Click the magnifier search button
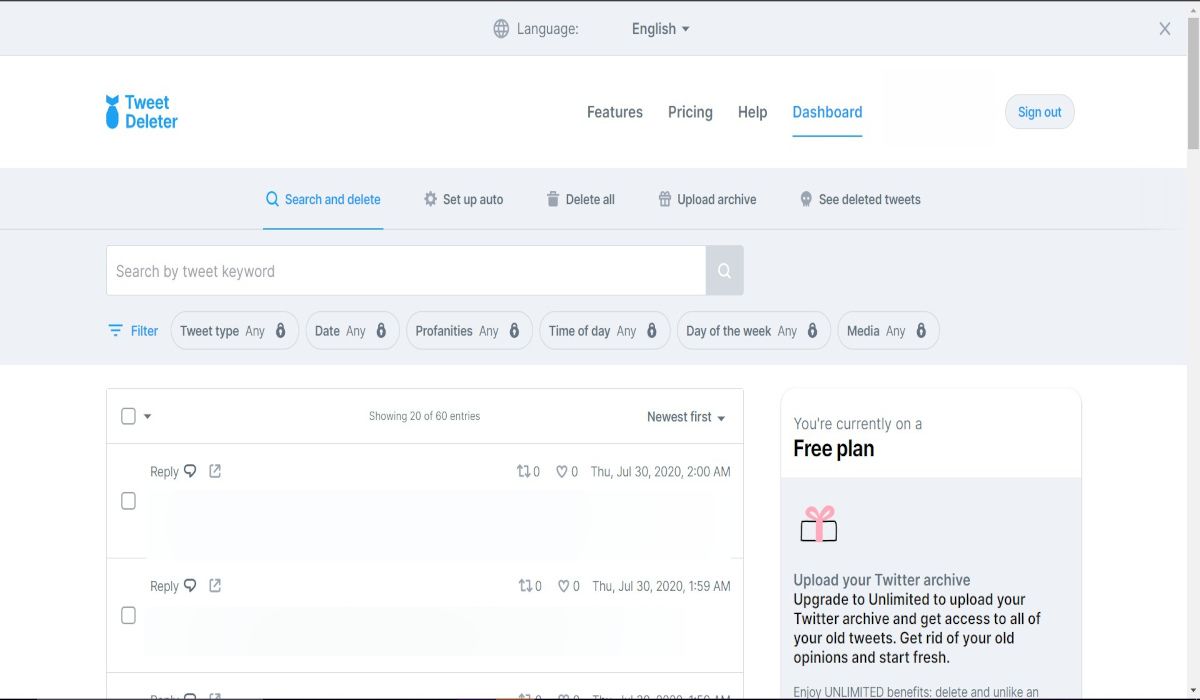The height and width of the screenshot is (700, 1200). tap(724, 271)
